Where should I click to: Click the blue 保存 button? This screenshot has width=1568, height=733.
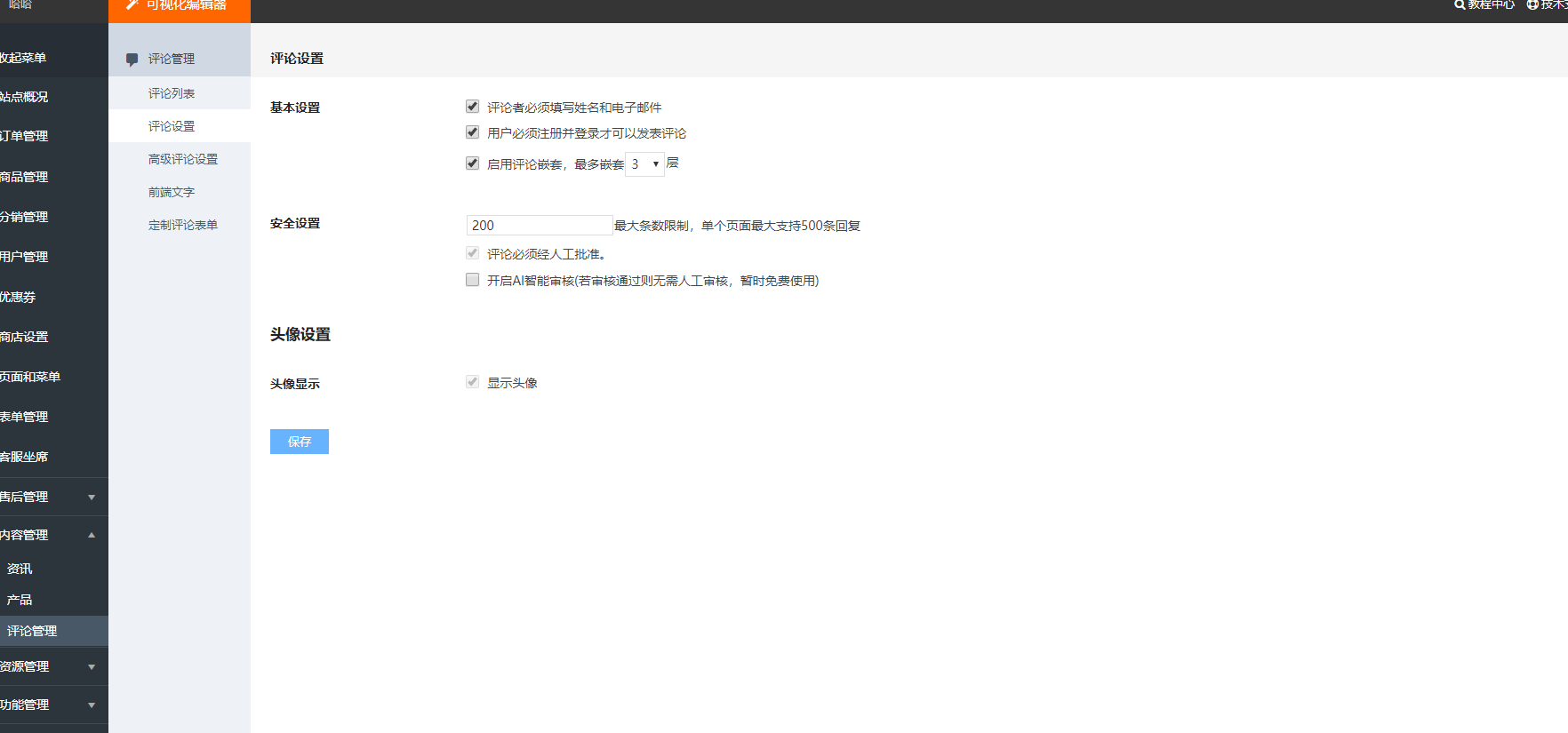pyautogui.click(x=300, y=442)
